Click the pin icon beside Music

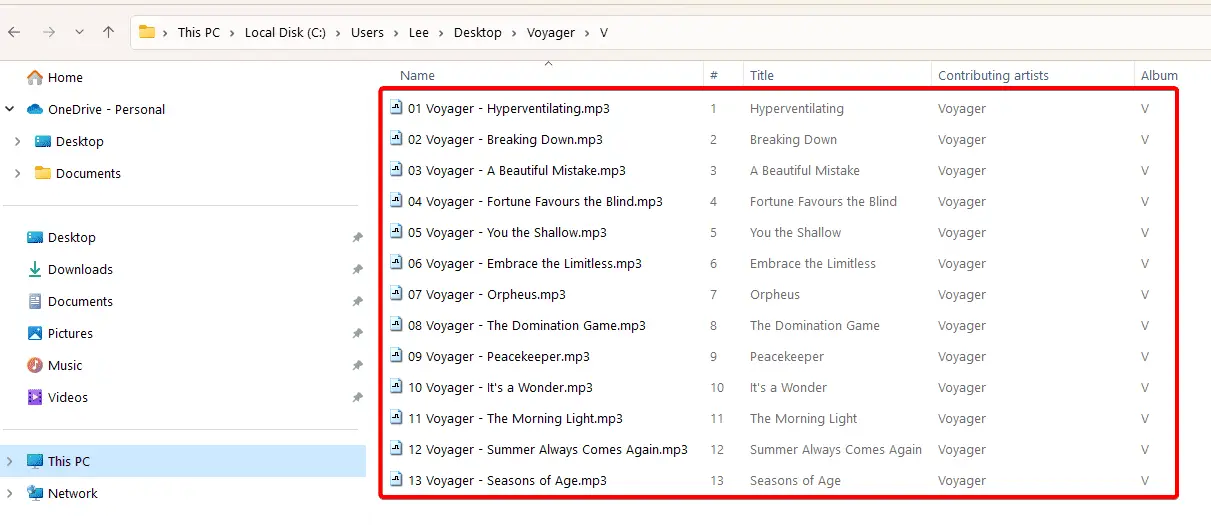click(x=357, y=365)
